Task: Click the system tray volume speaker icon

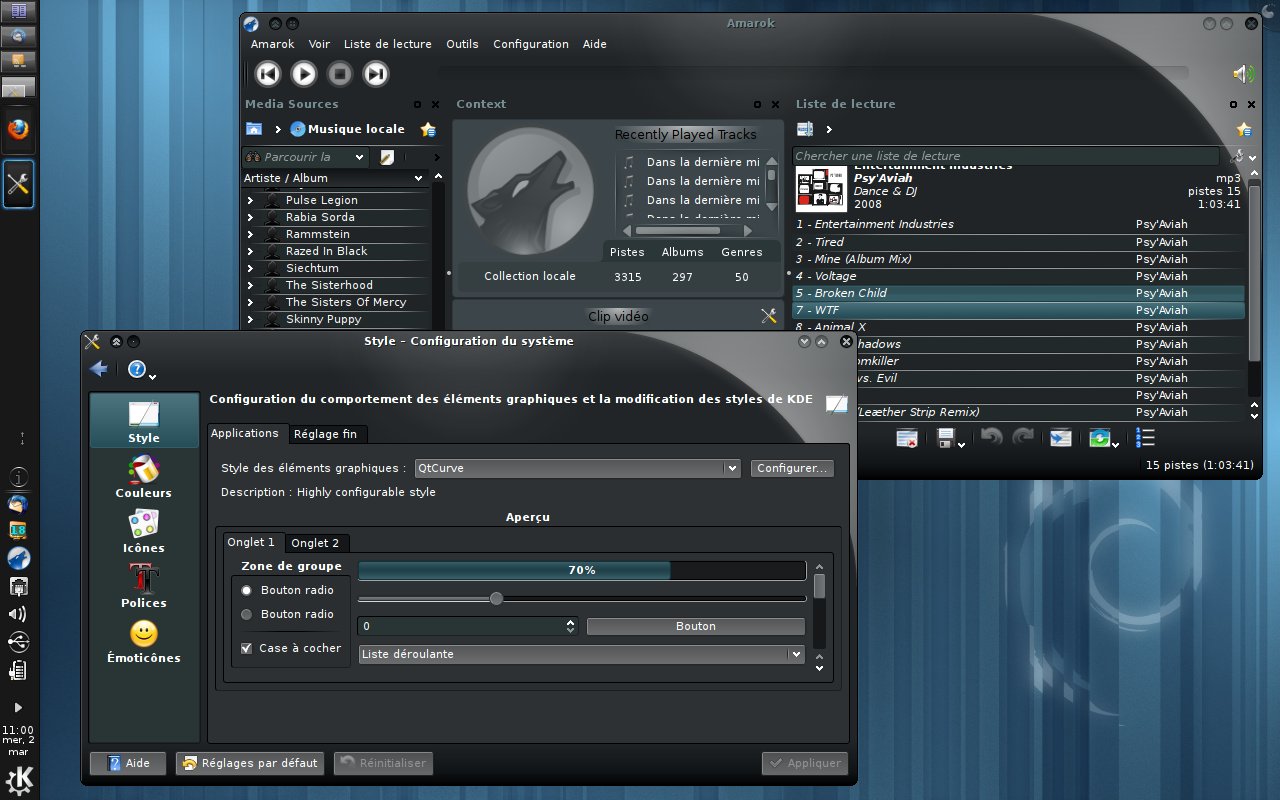Action: coord(18,614)
